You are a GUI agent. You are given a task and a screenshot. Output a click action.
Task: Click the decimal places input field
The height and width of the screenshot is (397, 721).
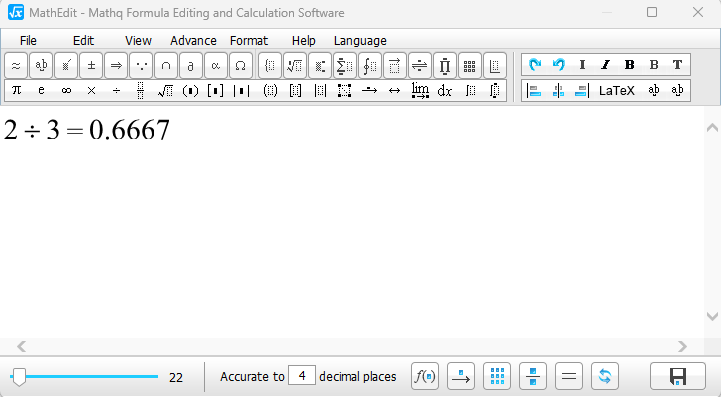pos(302,375)
